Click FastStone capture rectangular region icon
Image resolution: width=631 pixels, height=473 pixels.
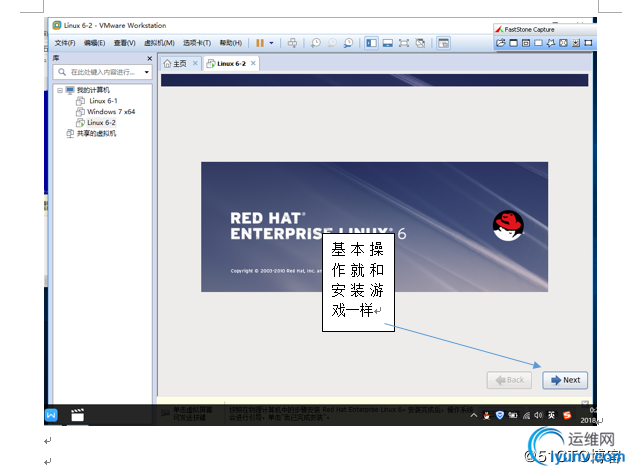538,43
